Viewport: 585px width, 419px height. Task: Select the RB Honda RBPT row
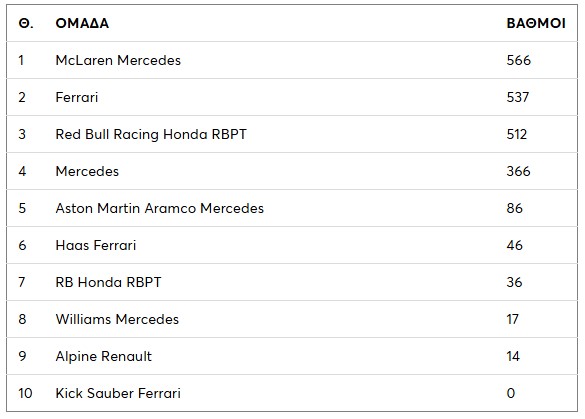pos(292,282)
